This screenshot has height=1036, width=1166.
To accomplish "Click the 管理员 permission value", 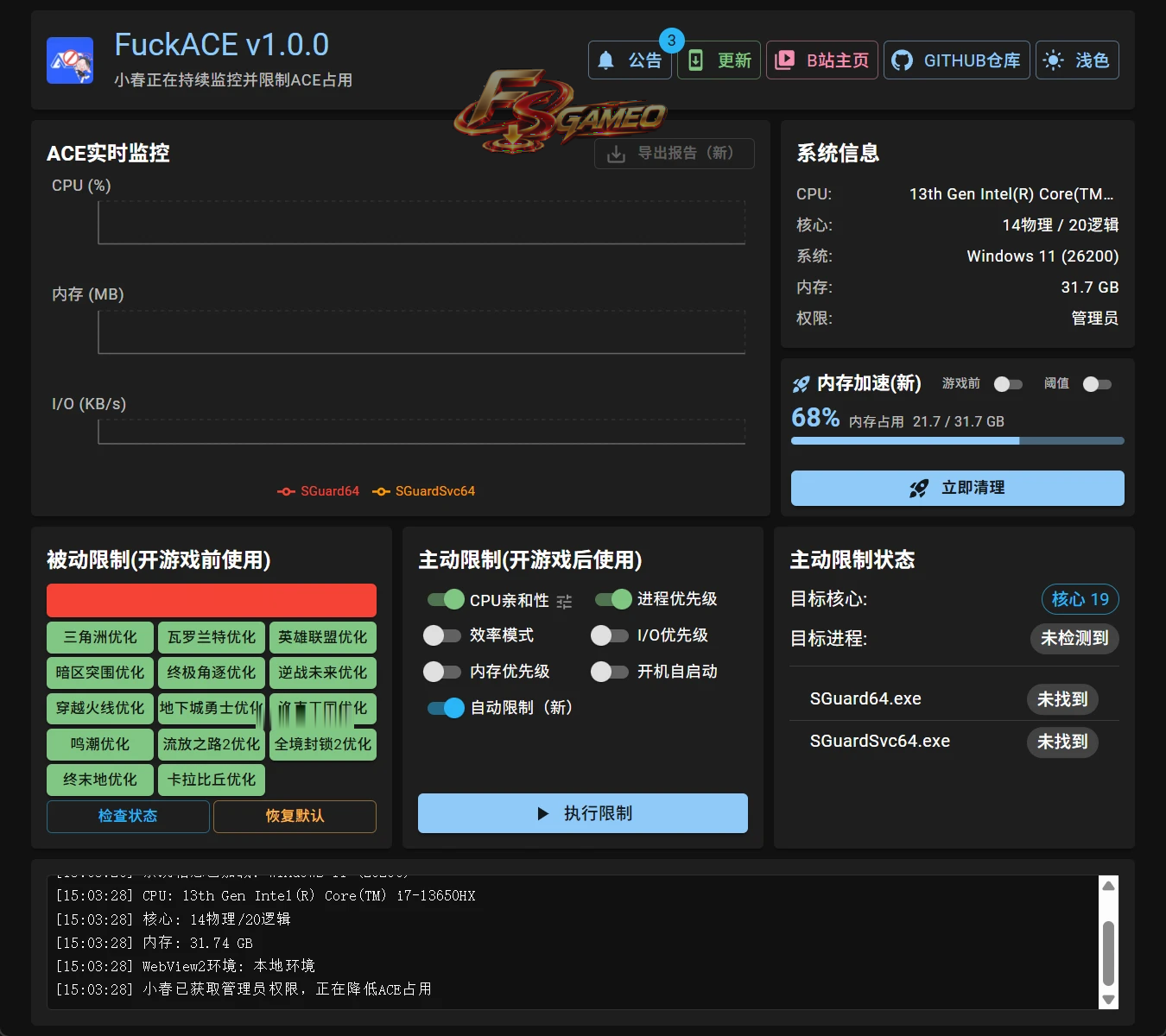I will coord(1095,319).
